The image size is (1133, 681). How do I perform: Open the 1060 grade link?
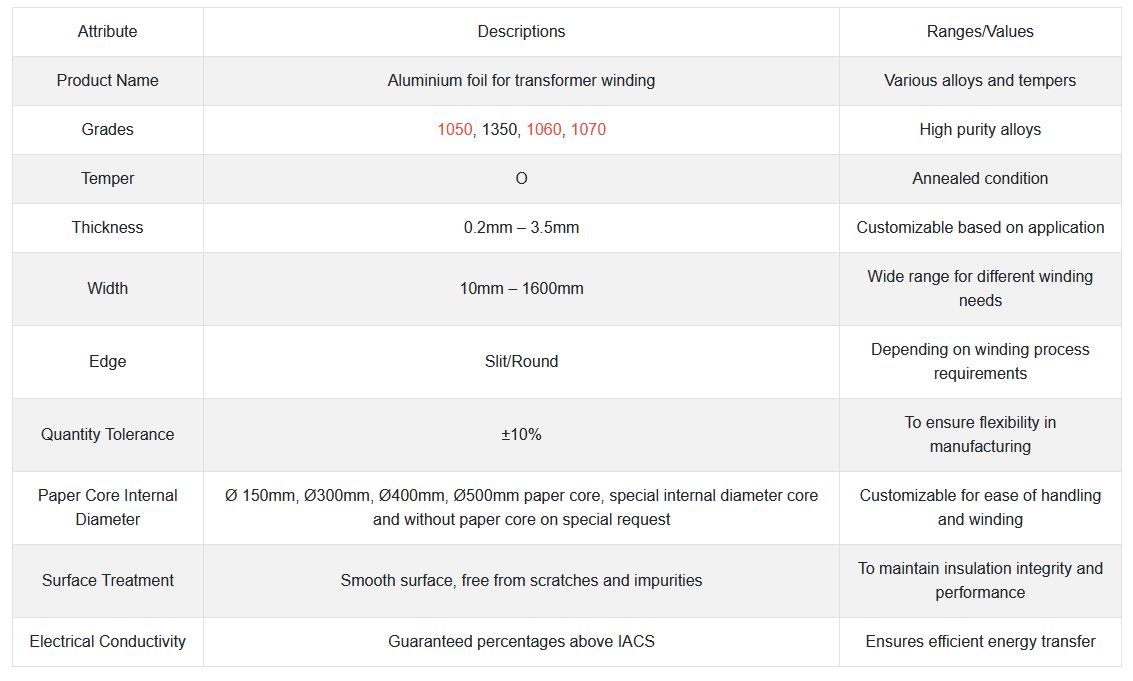pyautogui.click(x=544, y=130)
